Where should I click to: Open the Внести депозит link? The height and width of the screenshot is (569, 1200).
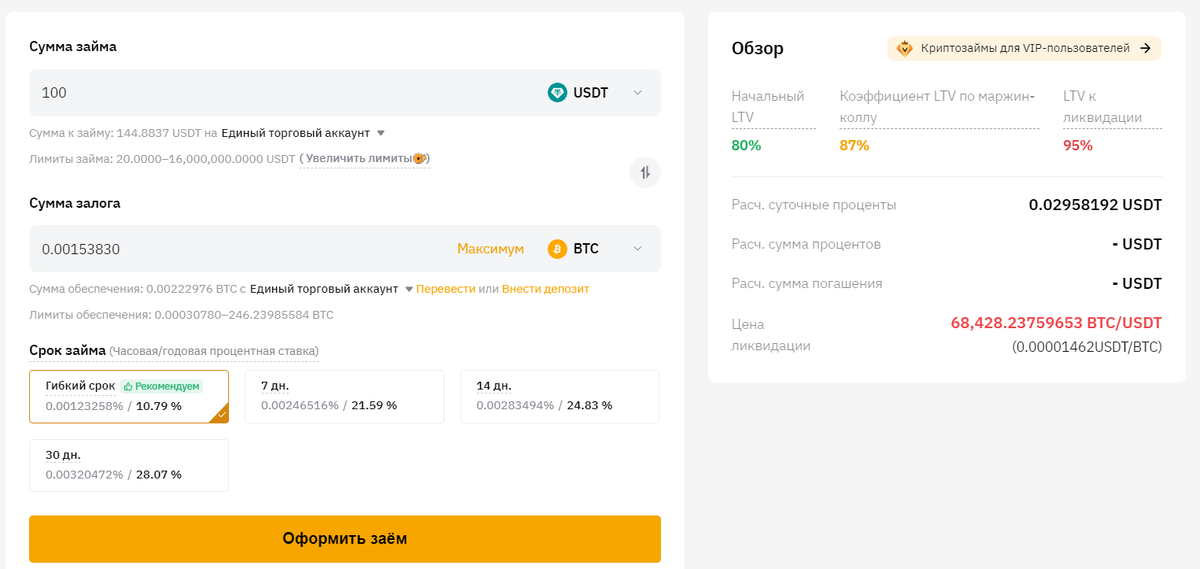coord(545,289)
